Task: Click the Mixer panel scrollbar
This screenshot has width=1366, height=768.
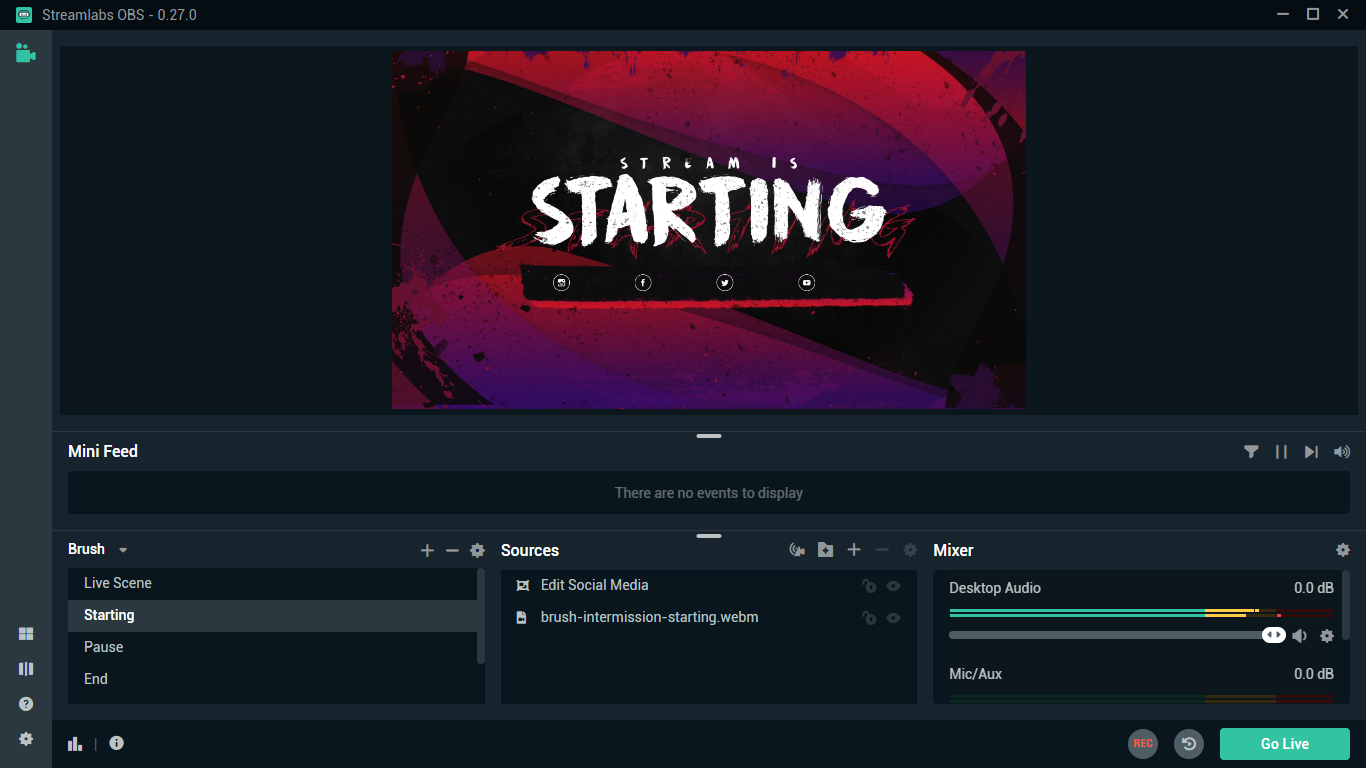Action: pyautogui.click(x=1345, y=606)
